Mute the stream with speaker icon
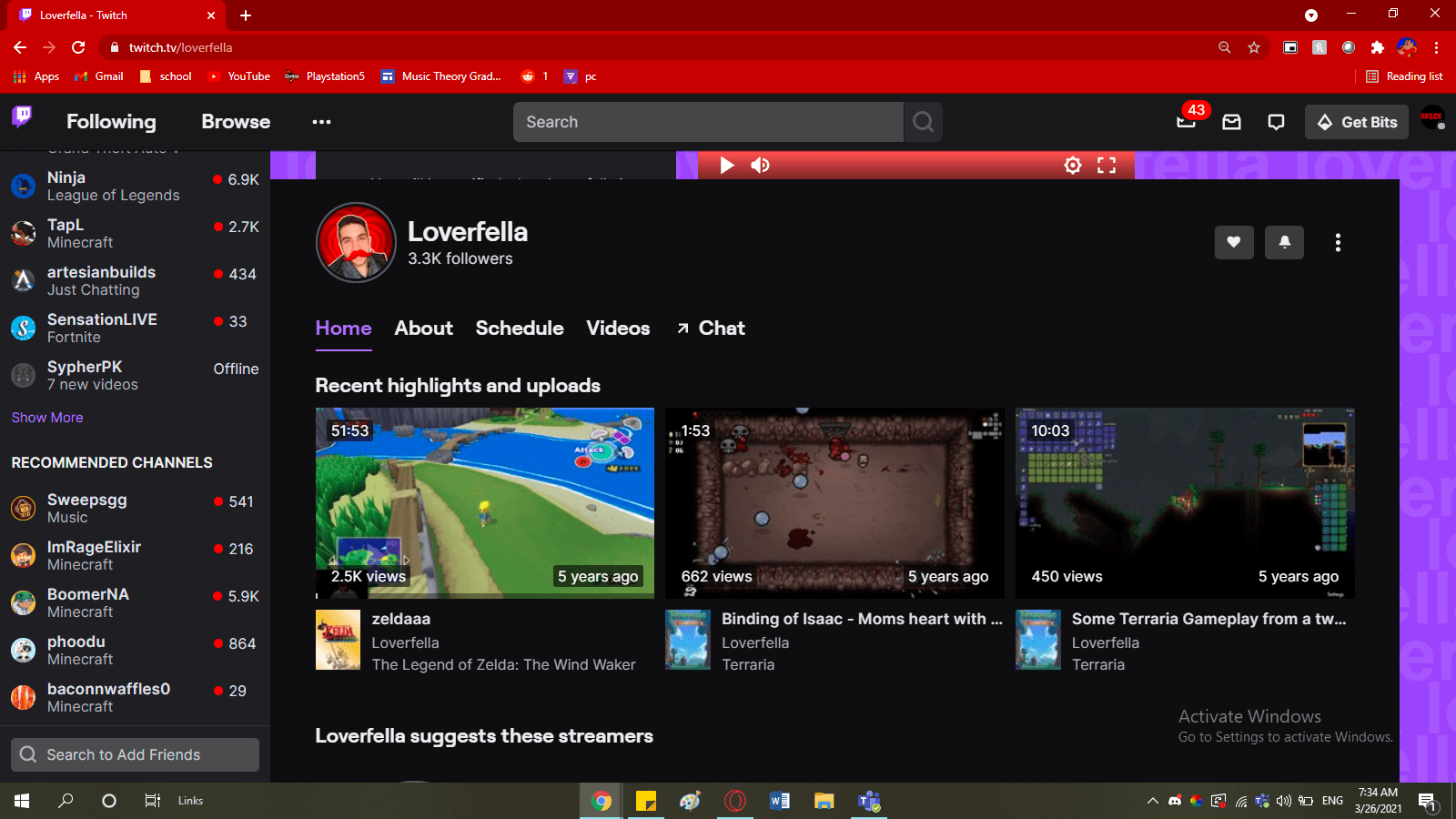 (x=760, y=165)
